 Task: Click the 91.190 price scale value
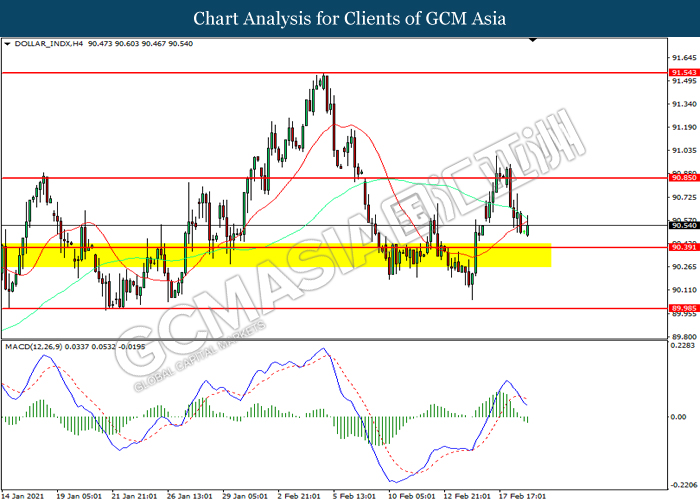[x=684, y=127]
